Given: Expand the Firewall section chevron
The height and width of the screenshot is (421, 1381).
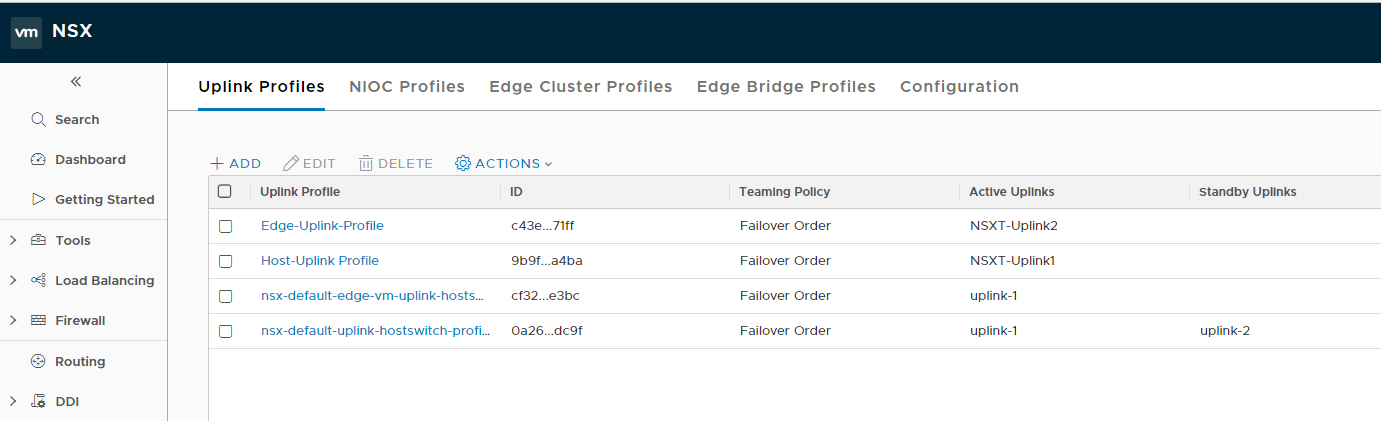Looking at the screenshot, I should point(13,320).
